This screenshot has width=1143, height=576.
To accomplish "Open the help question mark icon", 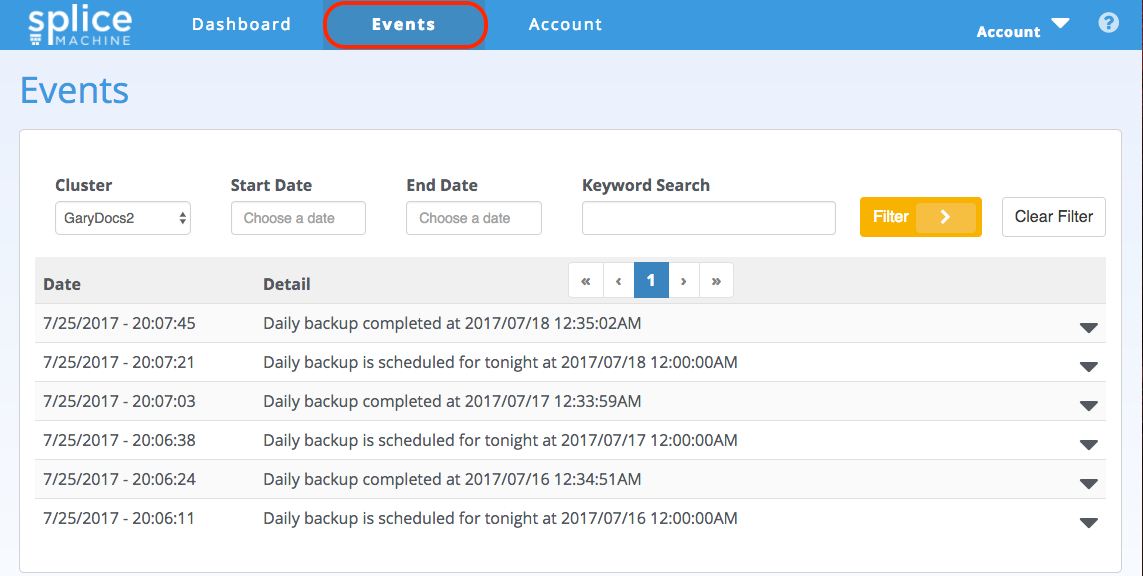I will [1108, 23].
